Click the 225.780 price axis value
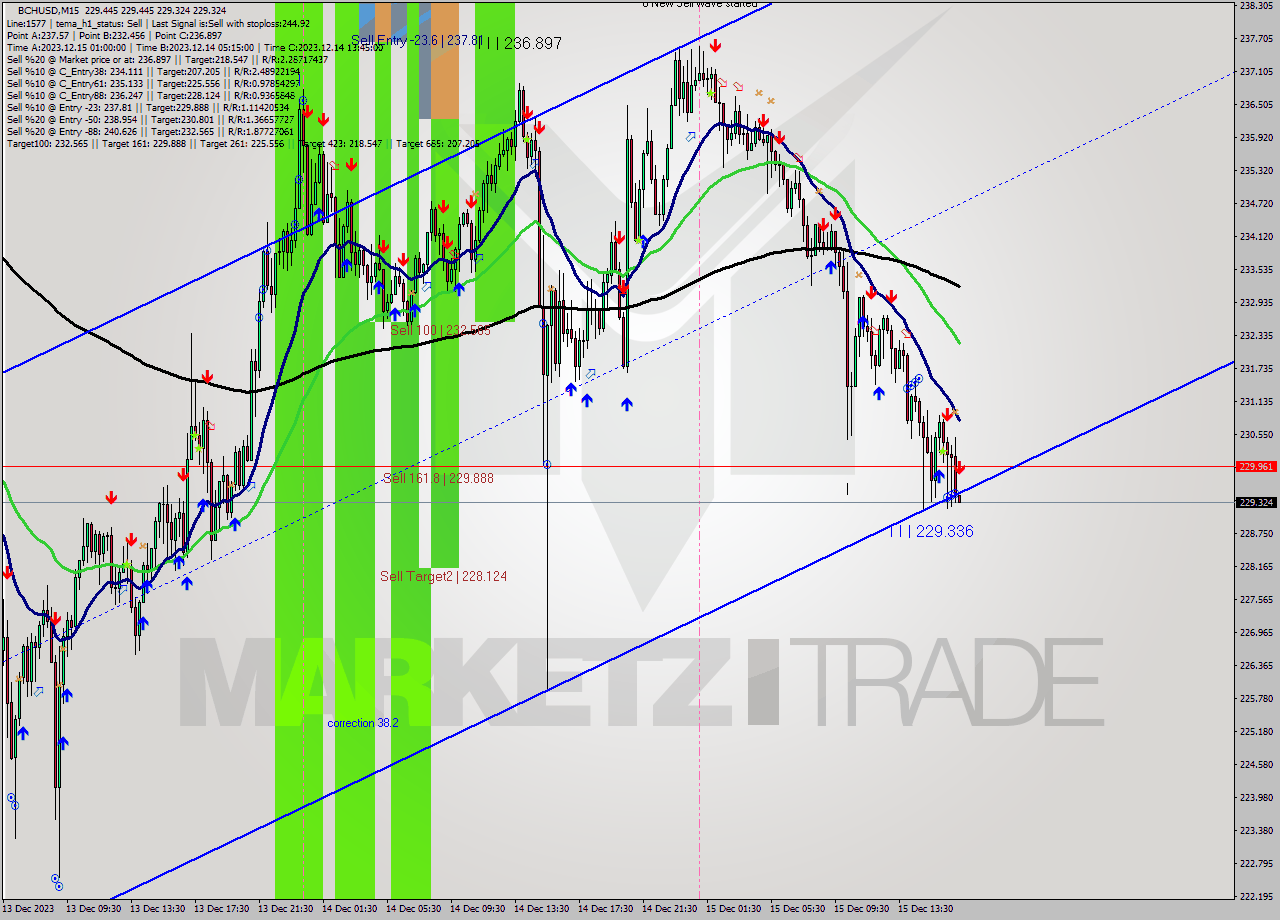 pos(1256,698)
